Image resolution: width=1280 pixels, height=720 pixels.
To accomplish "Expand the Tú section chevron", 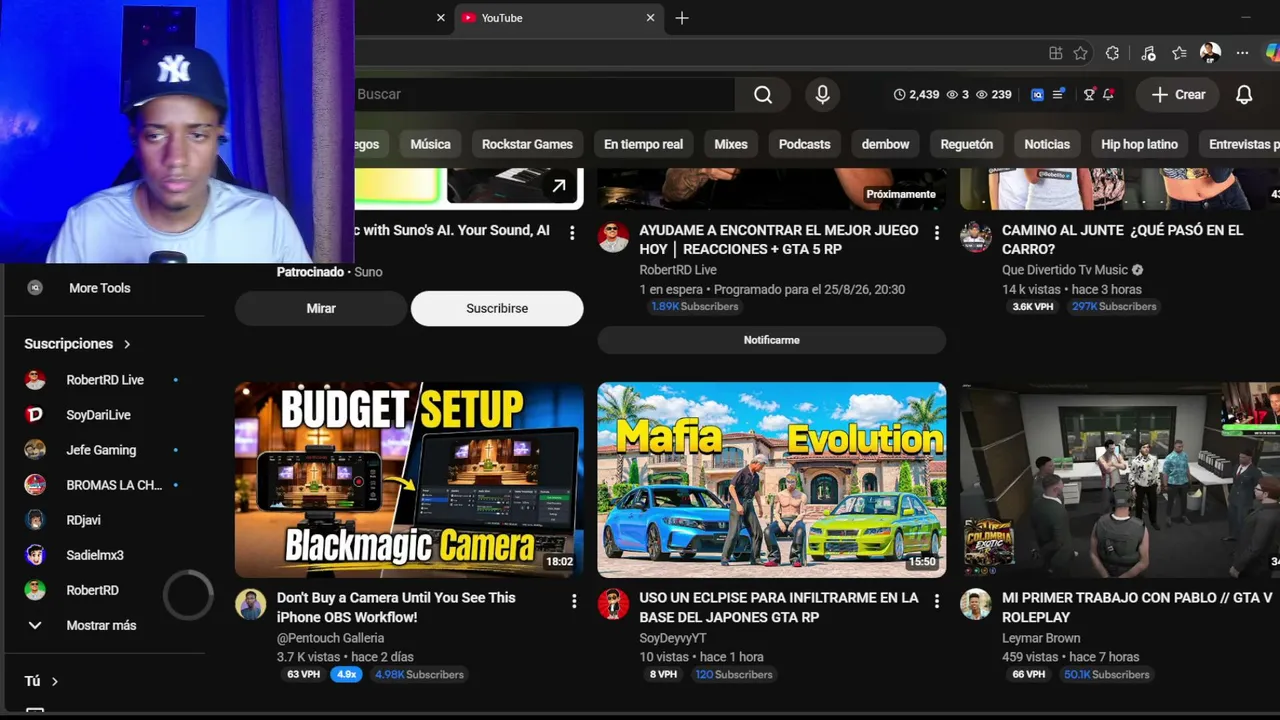I will tap(55, 681).
